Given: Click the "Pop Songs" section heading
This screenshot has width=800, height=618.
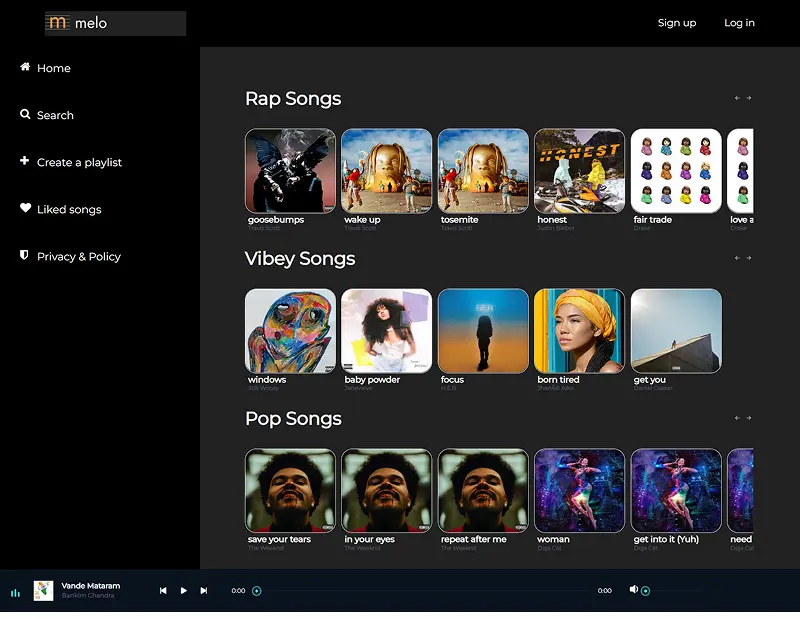Looking at the screenshot, I should pos(293,418).
